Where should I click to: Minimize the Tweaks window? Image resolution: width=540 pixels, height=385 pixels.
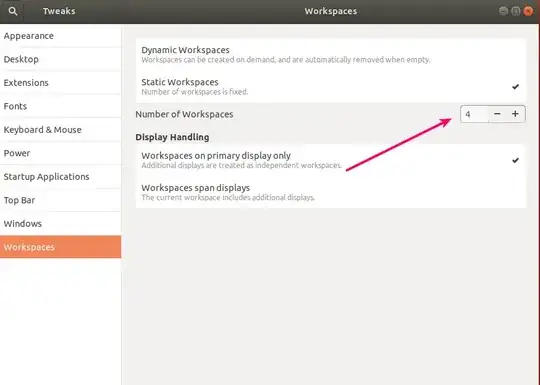503,11
